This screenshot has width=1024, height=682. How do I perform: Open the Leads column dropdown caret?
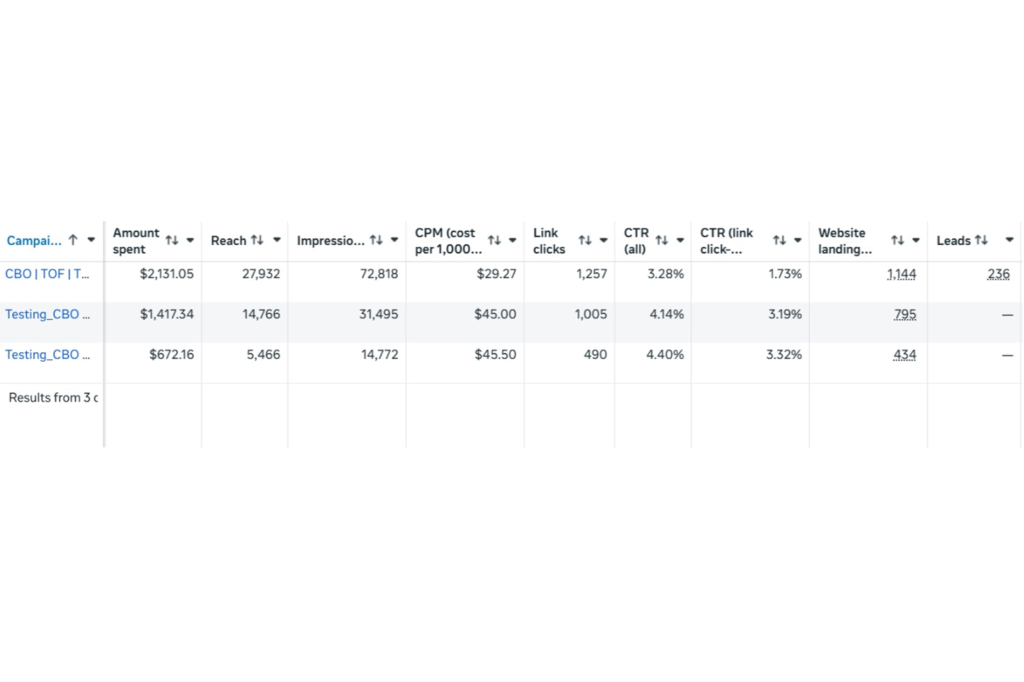1008,240
